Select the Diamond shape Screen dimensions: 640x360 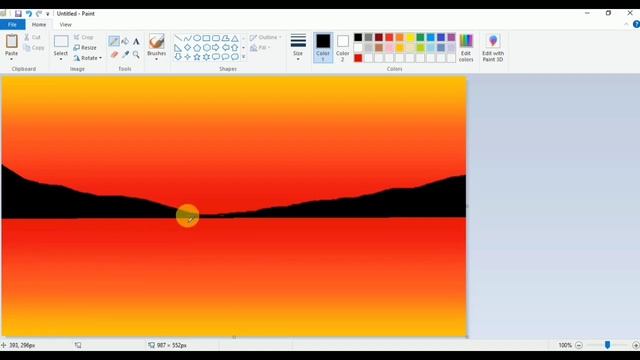187,47
